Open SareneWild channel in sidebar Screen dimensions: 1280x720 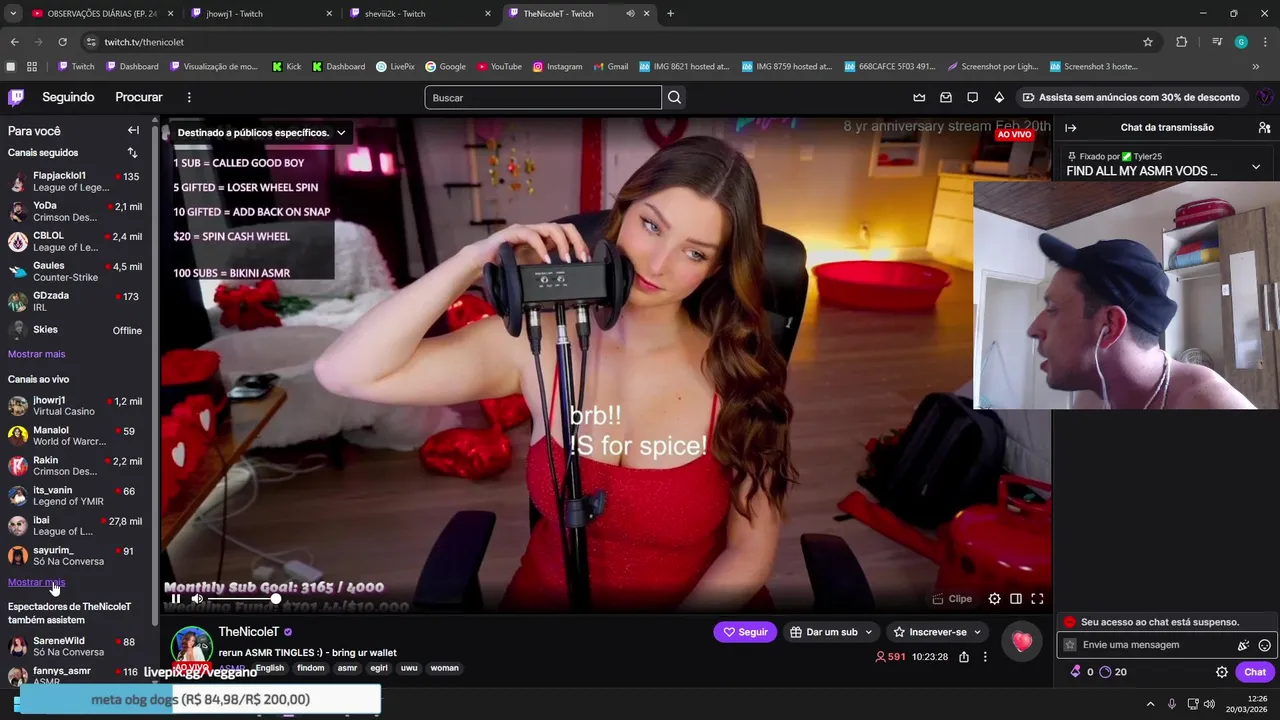tap(75, 646)
